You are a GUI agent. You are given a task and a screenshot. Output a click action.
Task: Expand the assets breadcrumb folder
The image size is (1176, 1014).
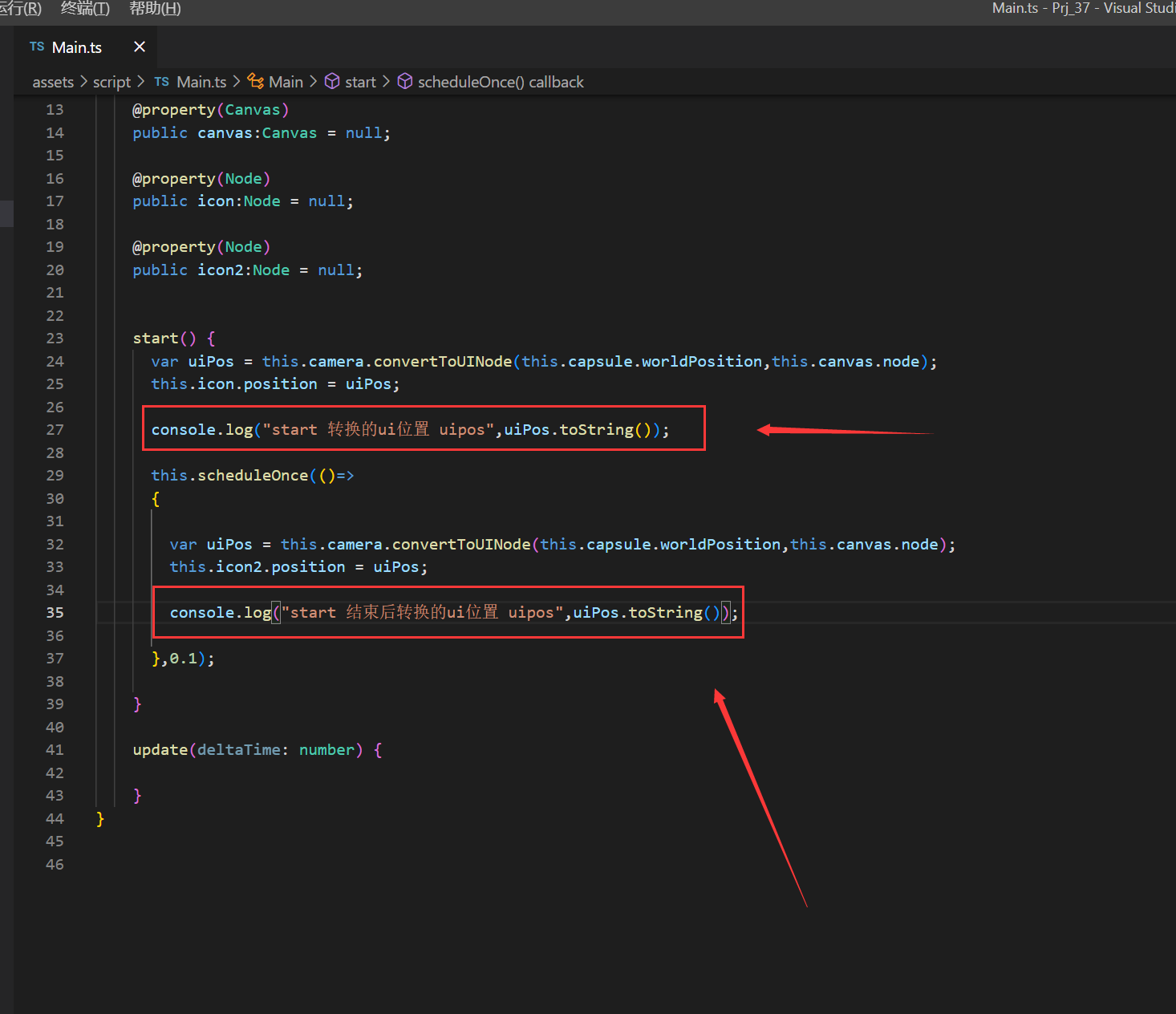[x=53, y=82]
